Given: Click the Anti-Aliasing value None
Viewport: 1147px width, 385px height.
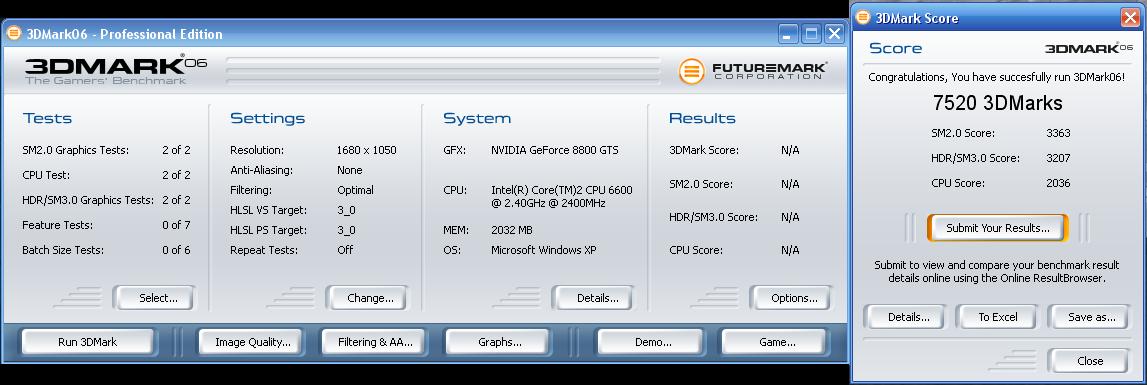Looking at the screenshot, I should tap(350, 170).
